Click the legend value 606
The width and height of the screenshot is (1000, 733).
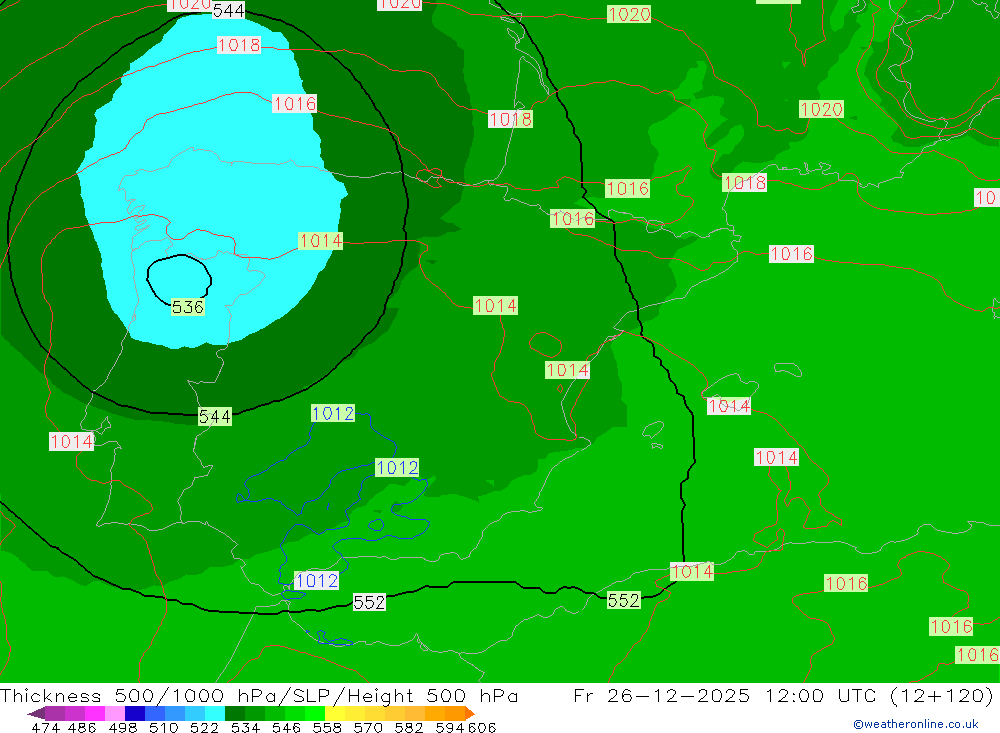point(482,727)
